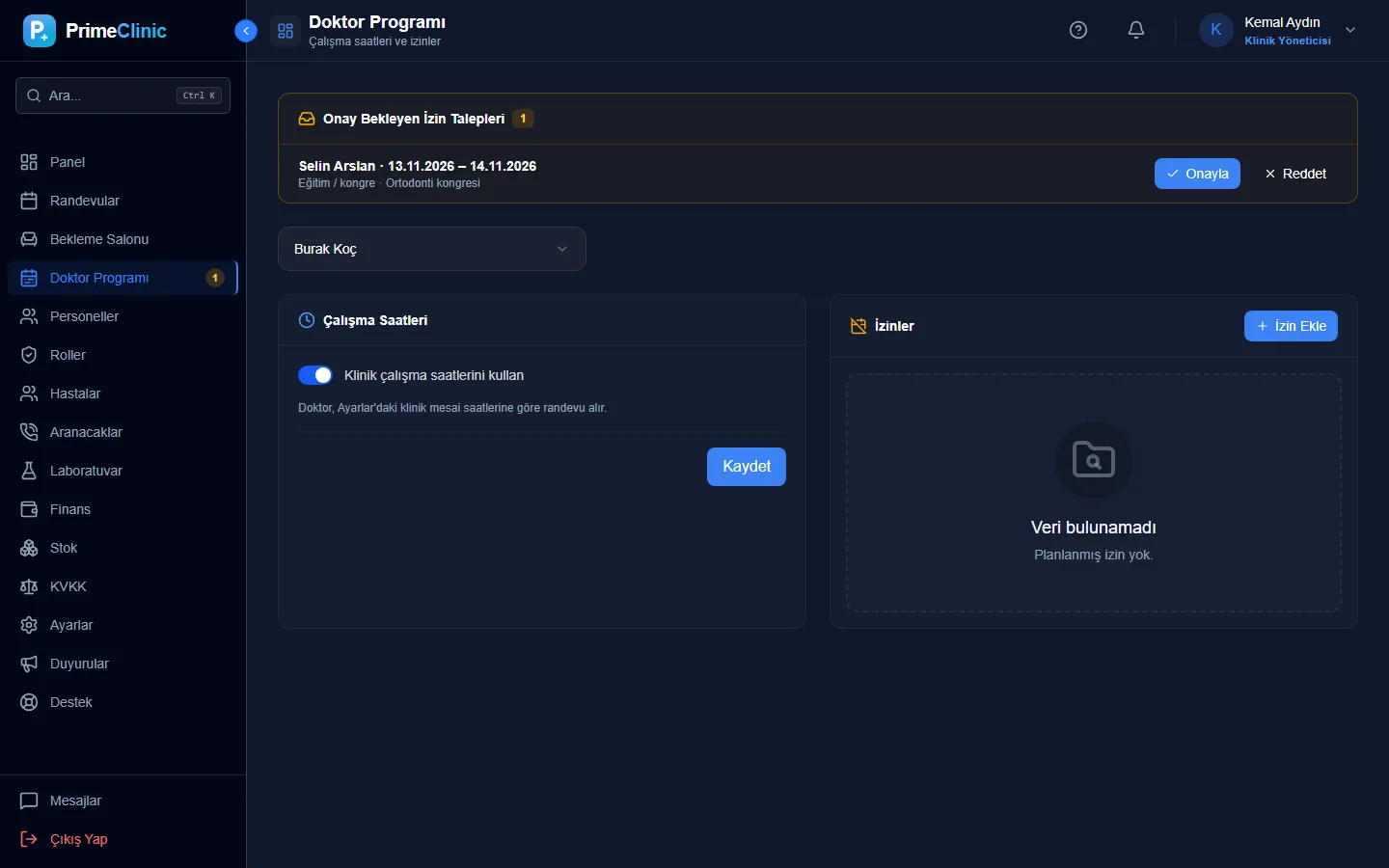Click 'Selin Arslan · 13.11.2026 – 14.11.2026' text

coord(418,166)
